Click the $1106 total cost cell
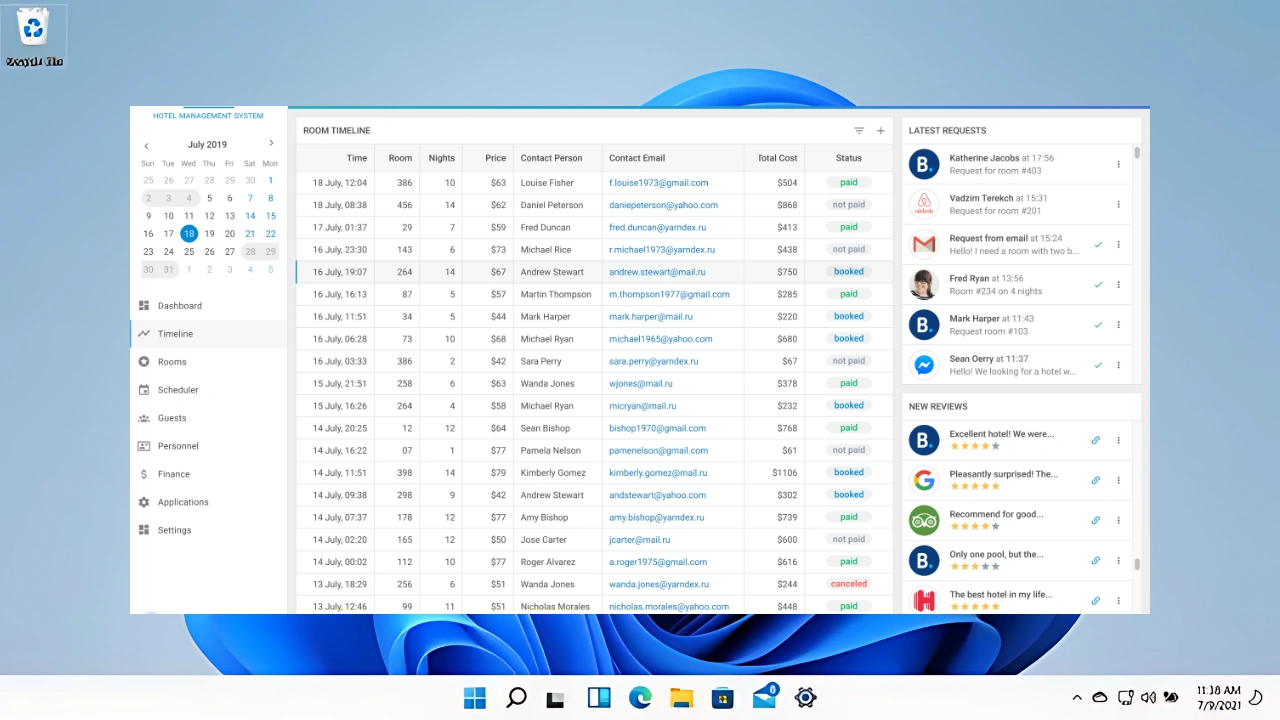Viewport: 1280px width, 720px height. point(785,473)
